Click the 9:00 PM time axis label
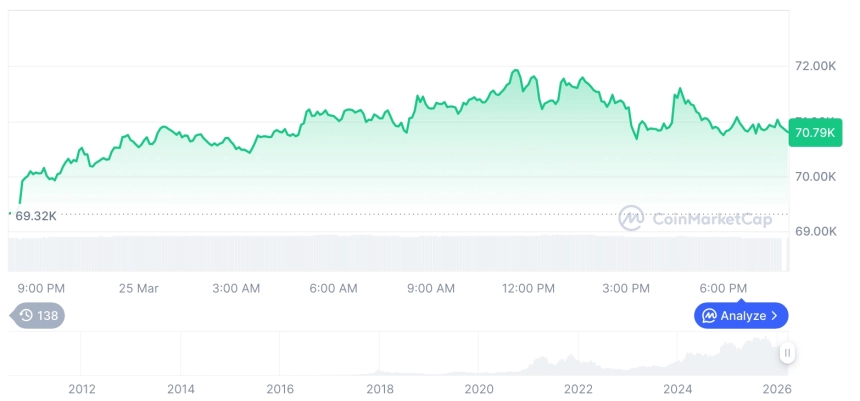This screenshot has width=860, height=401. coord(42,288)
